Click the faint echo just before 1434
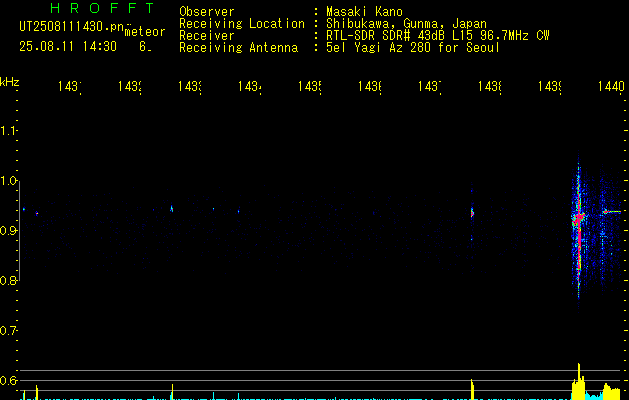Screen dimensions: 629x400 tap(239, 211)
